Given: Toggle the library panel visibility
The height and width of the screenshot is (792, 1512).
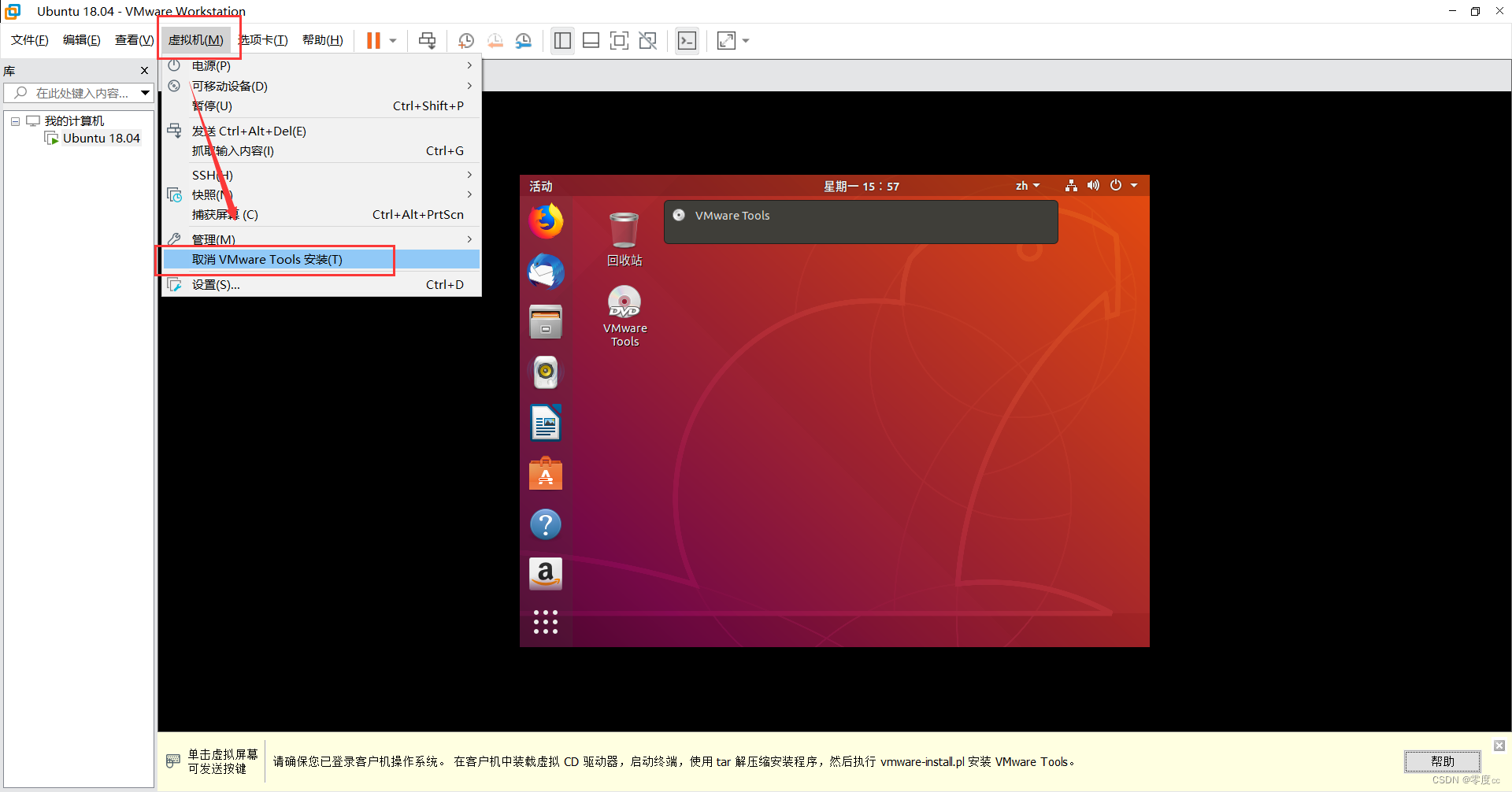Looking at the screenshot, I should tap(562, 40).
